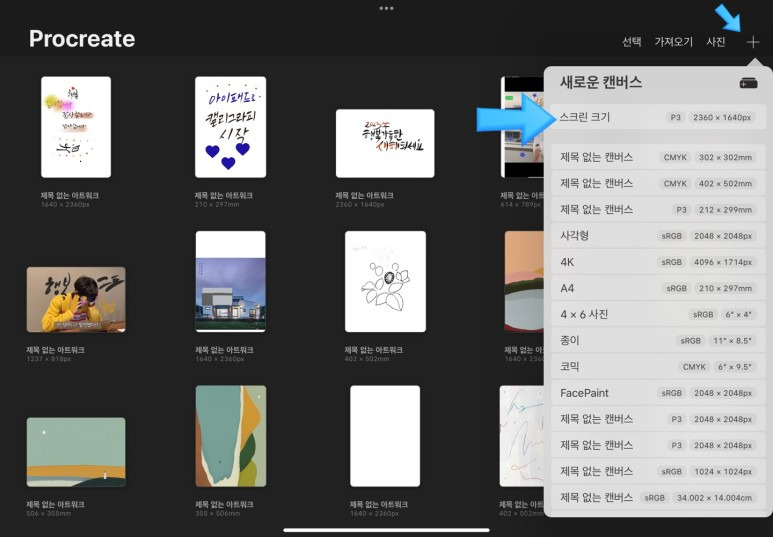
Task: Tap the plus icon to create canvas
Action: coord(752,42)
